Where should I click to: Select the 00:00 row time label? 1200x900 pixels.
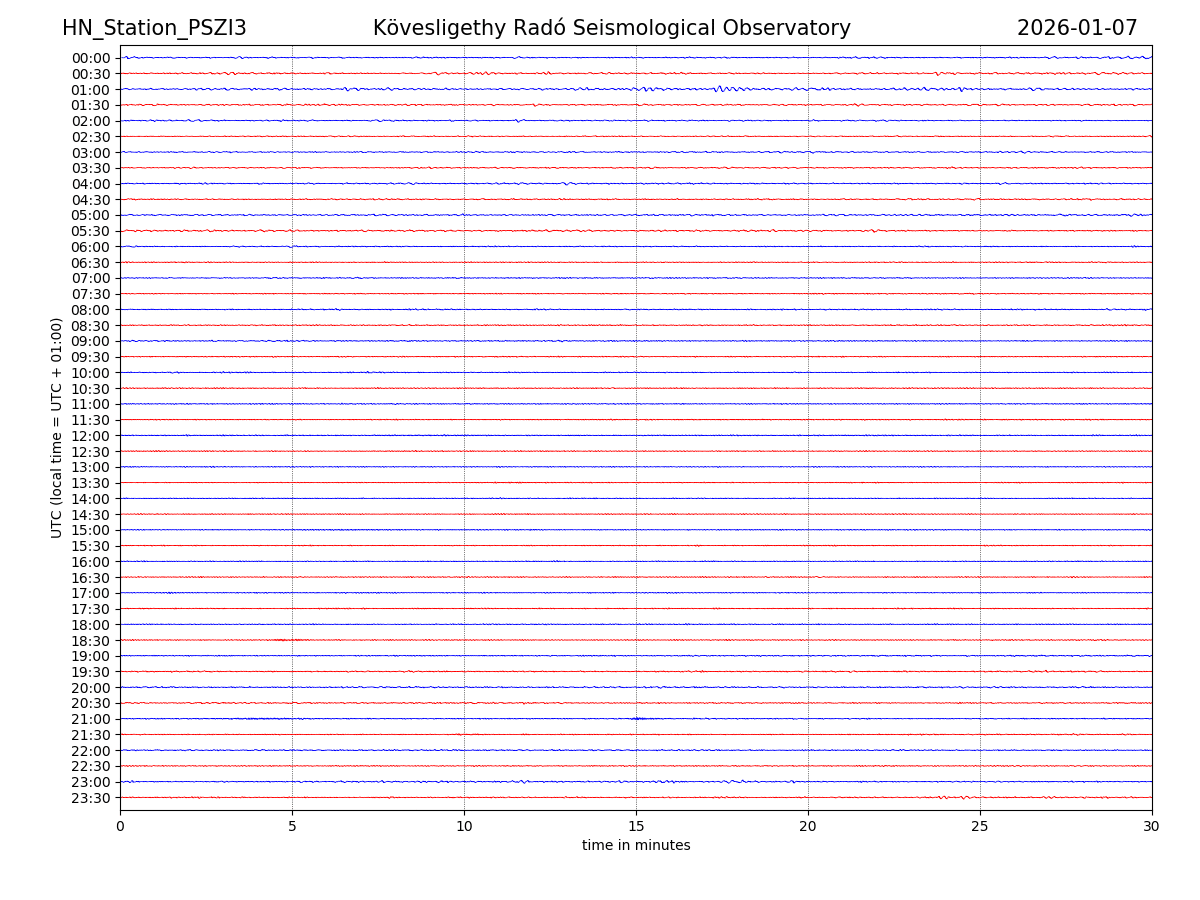pyautogui.click(x=91, y=58)
